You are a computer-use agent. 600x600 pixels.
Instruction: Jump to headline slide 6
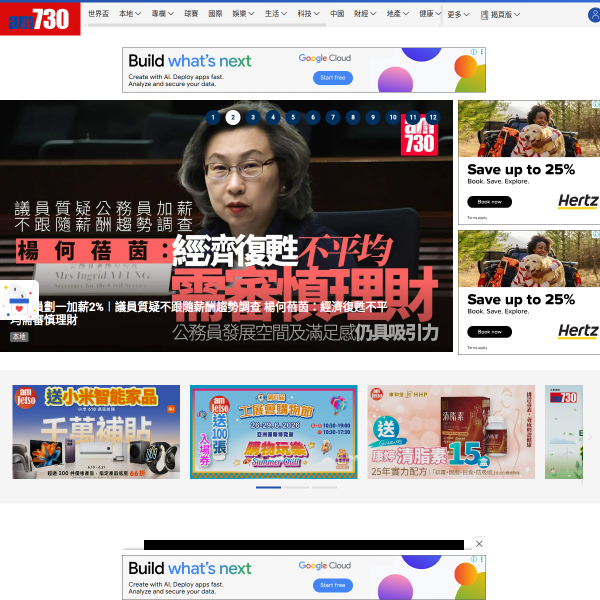tap(313, 117)
